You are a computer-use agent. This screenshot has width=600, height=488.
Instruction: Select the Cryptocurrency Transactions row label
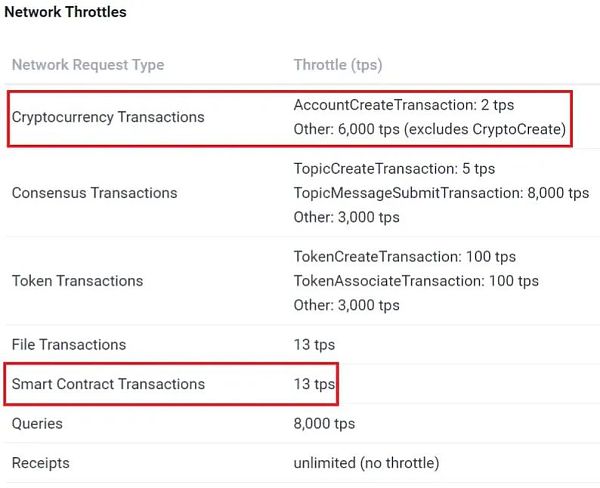click(108, 117)
